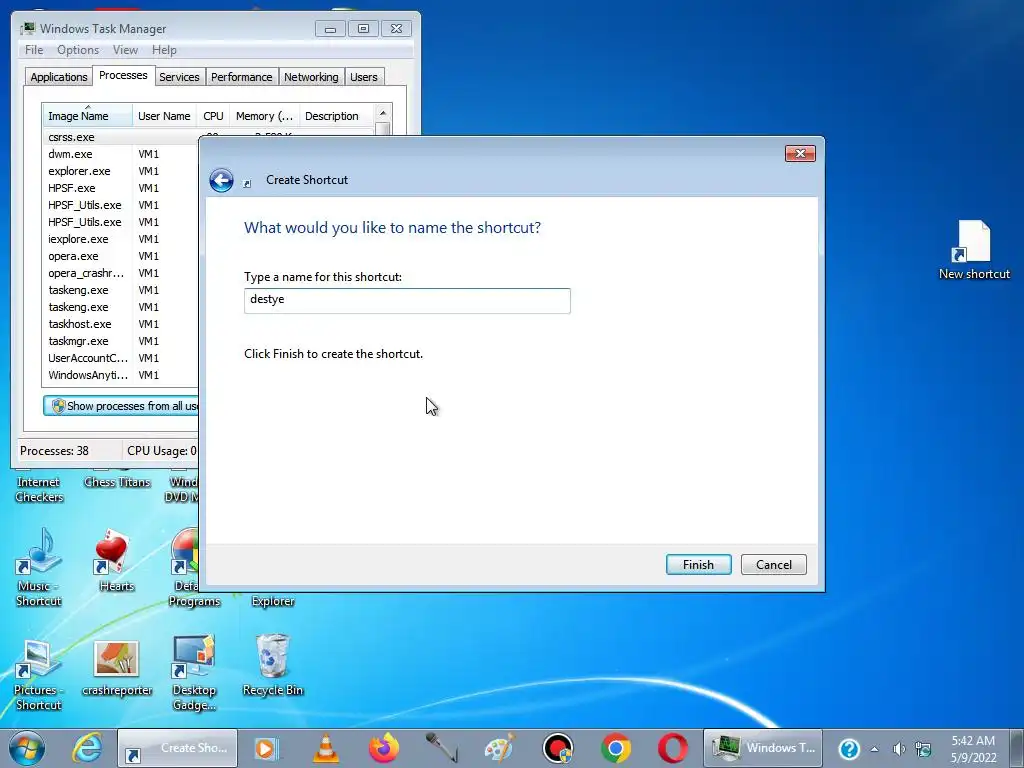Open Firefox from the taskbar
Image resolution: width=1024 pixels, height=768 pixels.
click(x=385, y=748)
